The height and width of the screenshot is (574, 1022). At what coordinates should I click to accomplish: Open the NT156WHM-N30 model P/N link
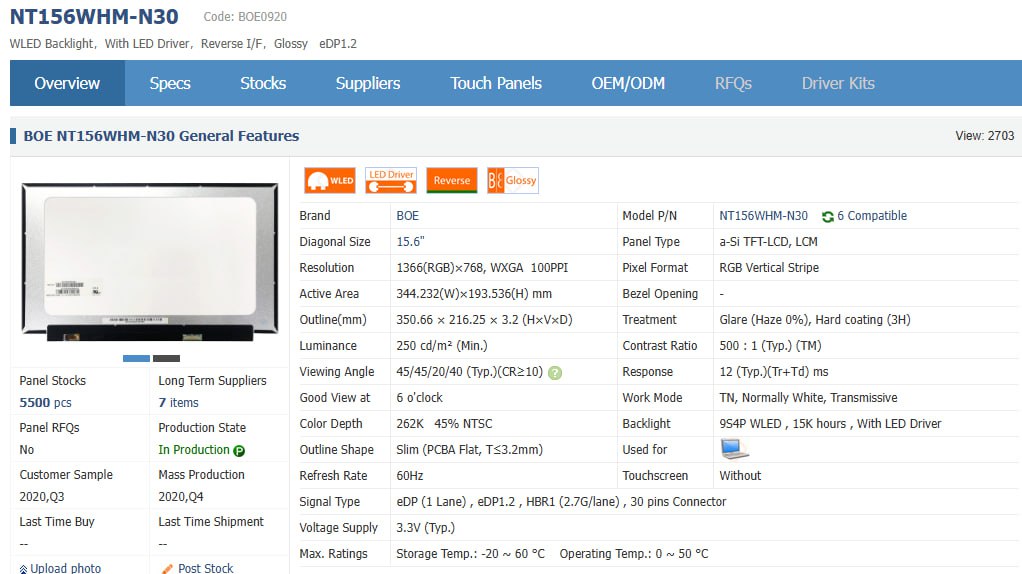[763, 216]
